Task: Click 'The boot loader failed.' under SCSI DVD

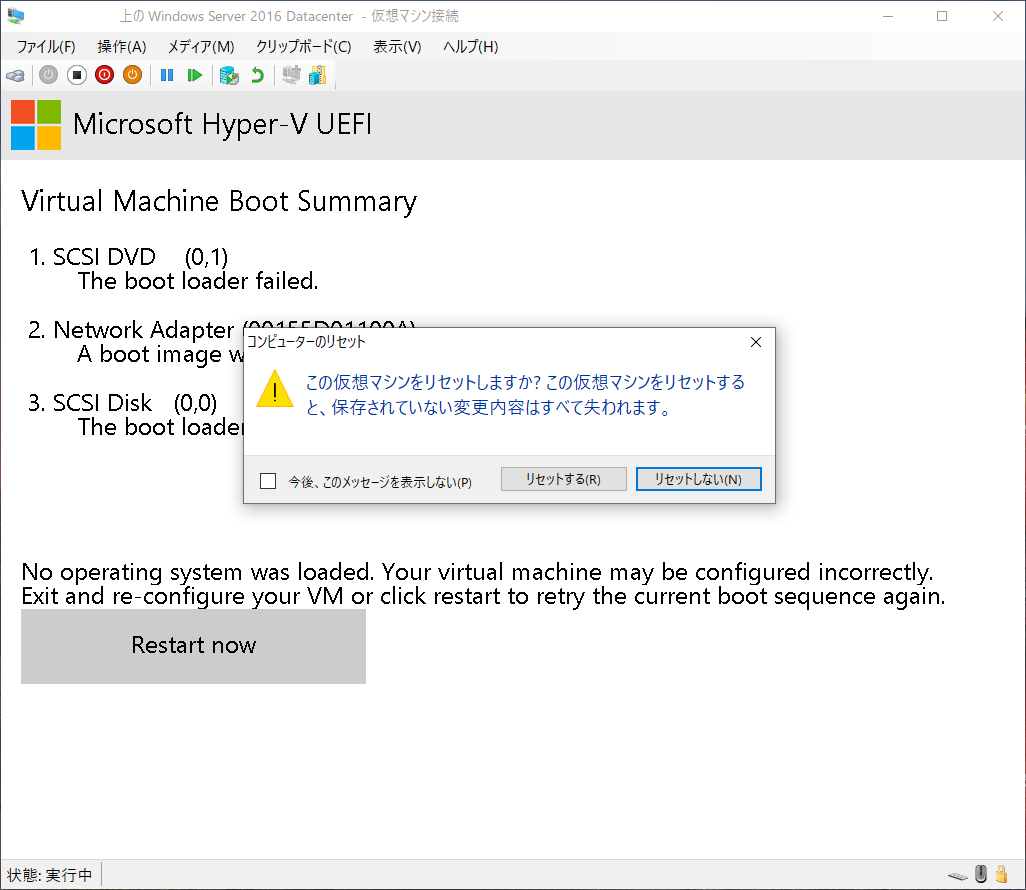Action: tap(198, 281)
